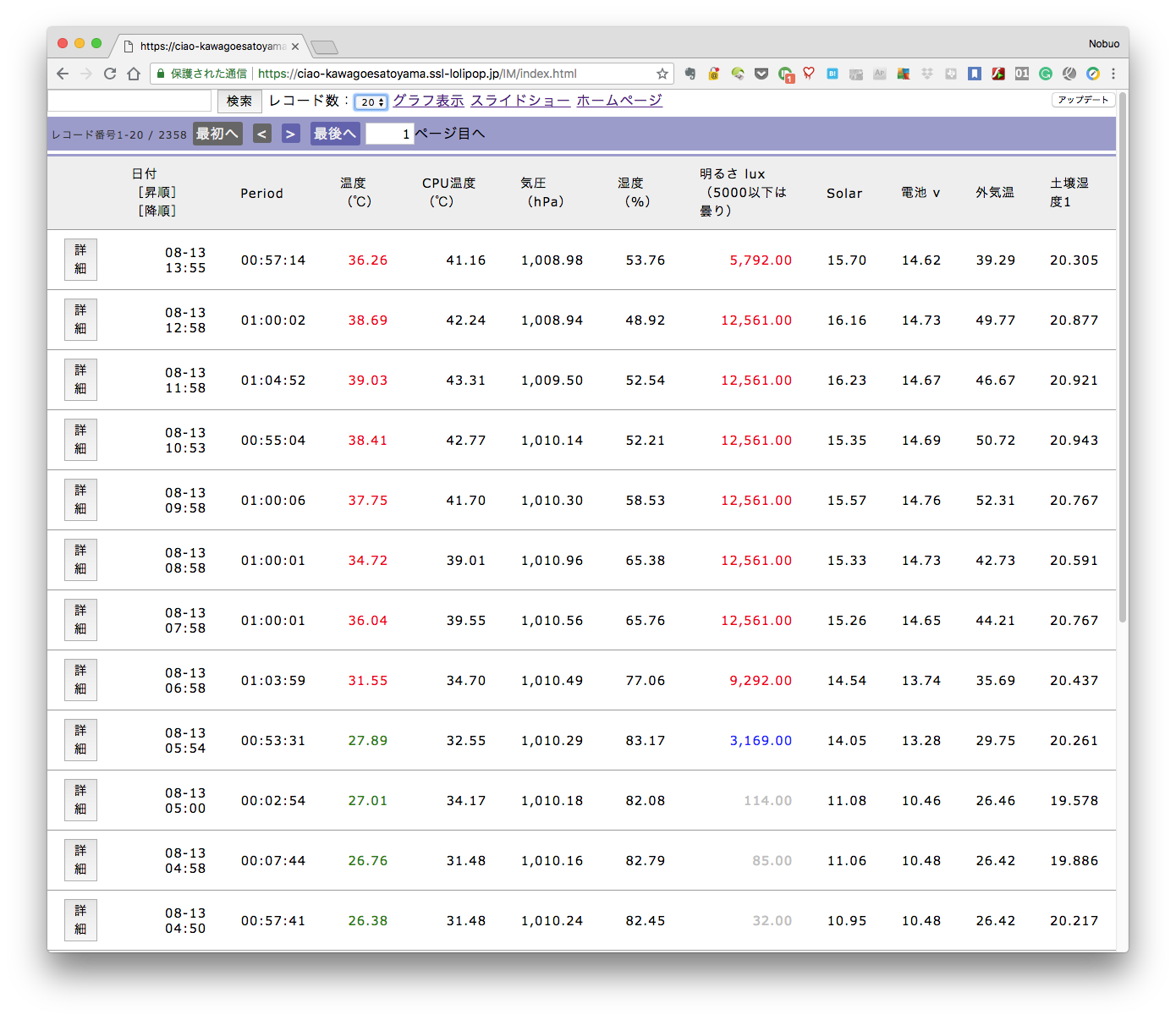Click the 検索 search button

click(x=239, y=101)
